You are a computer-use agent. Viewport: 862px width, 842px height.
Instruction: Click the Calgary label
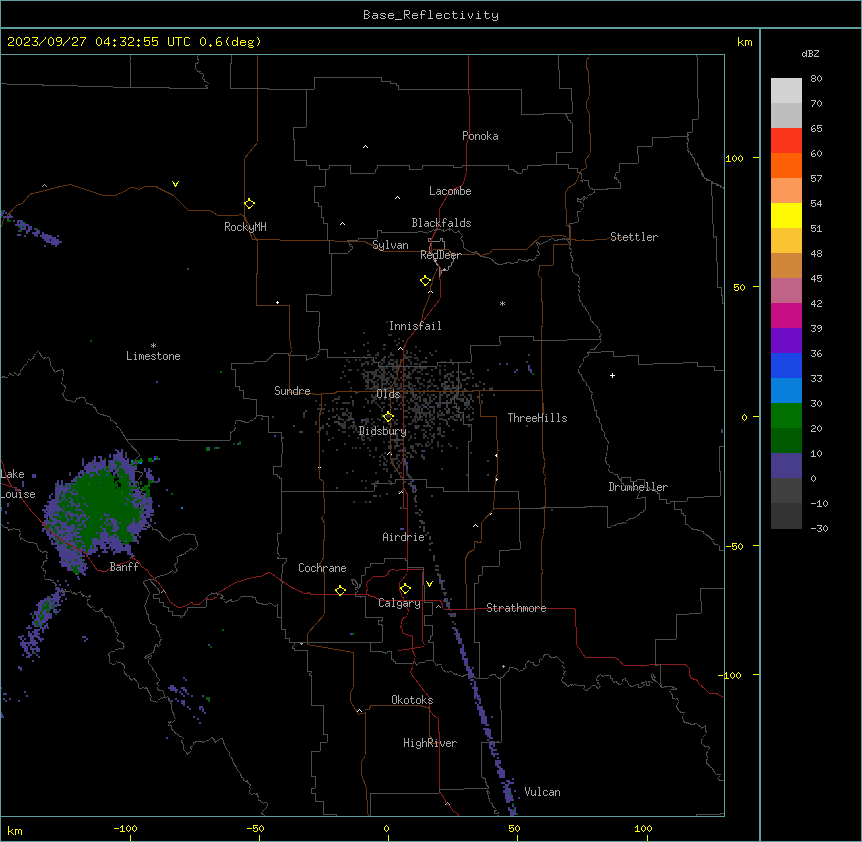click(x=399, y=603)
